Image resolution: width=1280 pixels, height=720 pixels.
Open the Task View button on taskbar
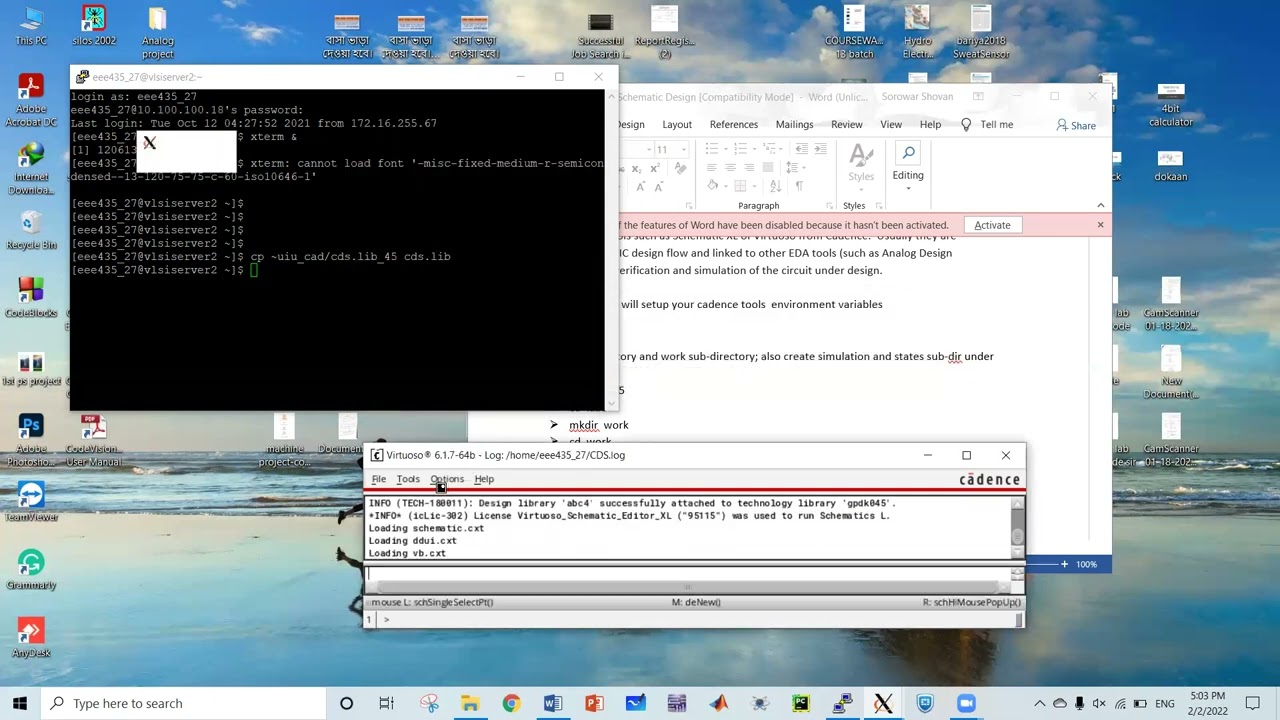tap(386, 703)
